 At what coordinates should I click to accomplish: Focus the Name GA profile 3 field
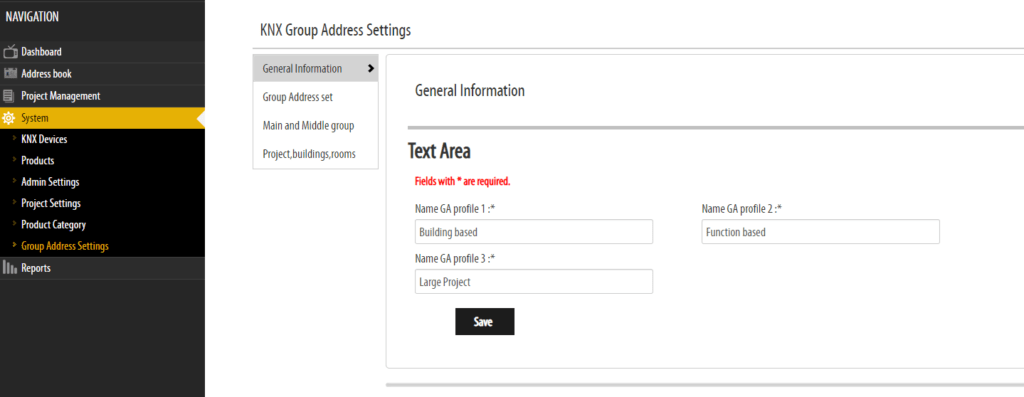534,281
